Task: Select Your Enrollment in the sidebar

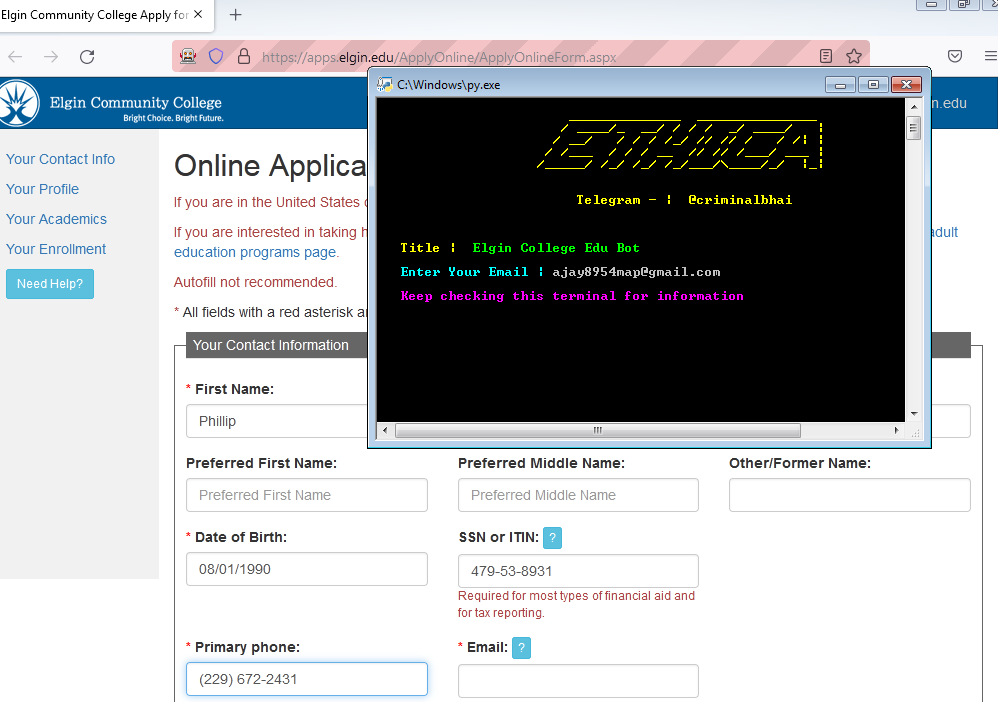Action: [x=55, y=249]
